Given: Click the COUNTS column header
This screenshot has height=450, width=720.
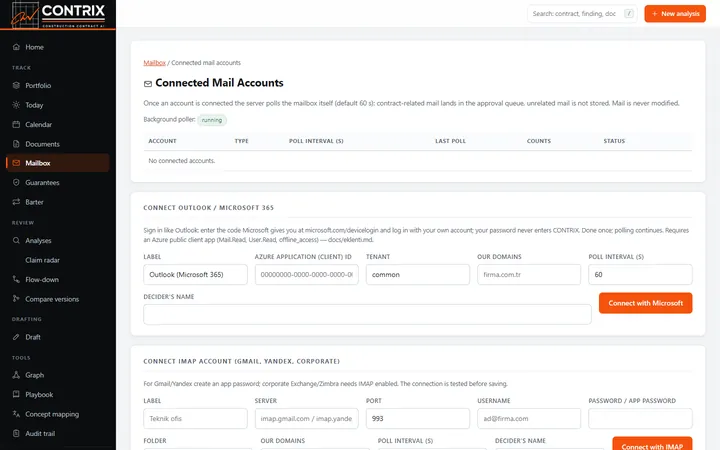Looking at the screenshot, I should [539, 141].
